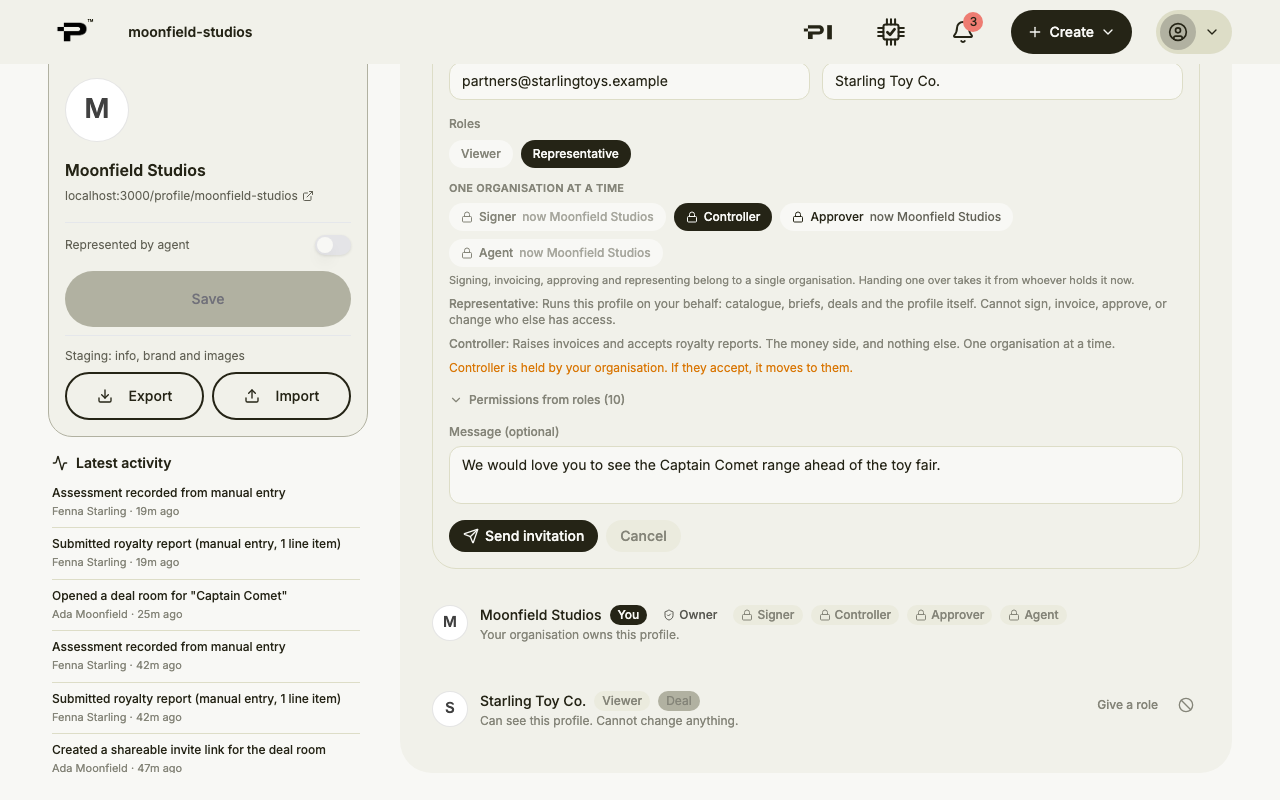Click the Send invitation button
Viewport: 1280px width, 800px height.
(523, 536)
